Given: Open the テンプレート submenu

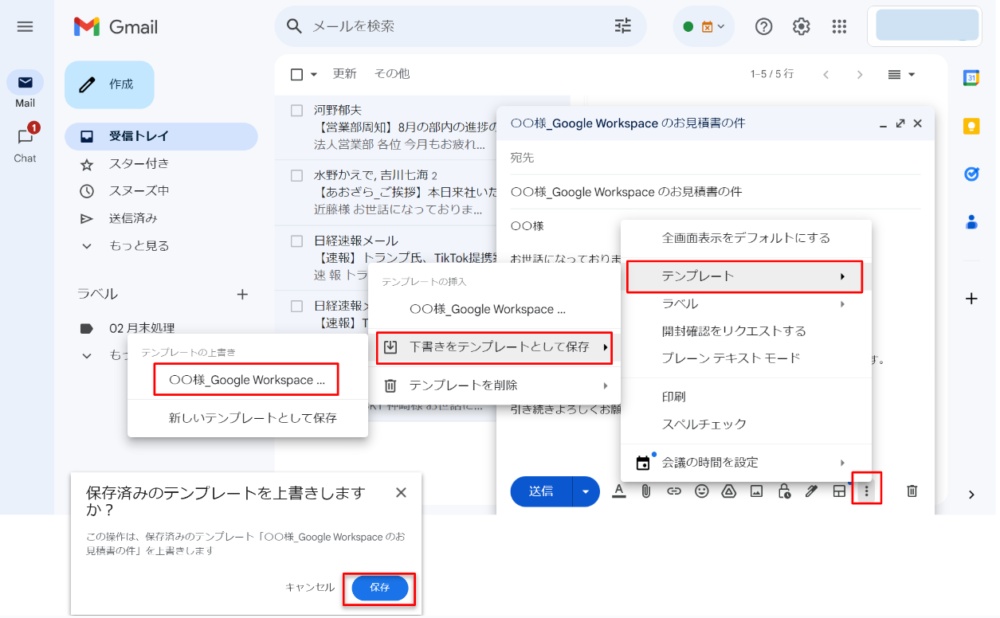Looking at the screenshot, I should pos(745,277).
